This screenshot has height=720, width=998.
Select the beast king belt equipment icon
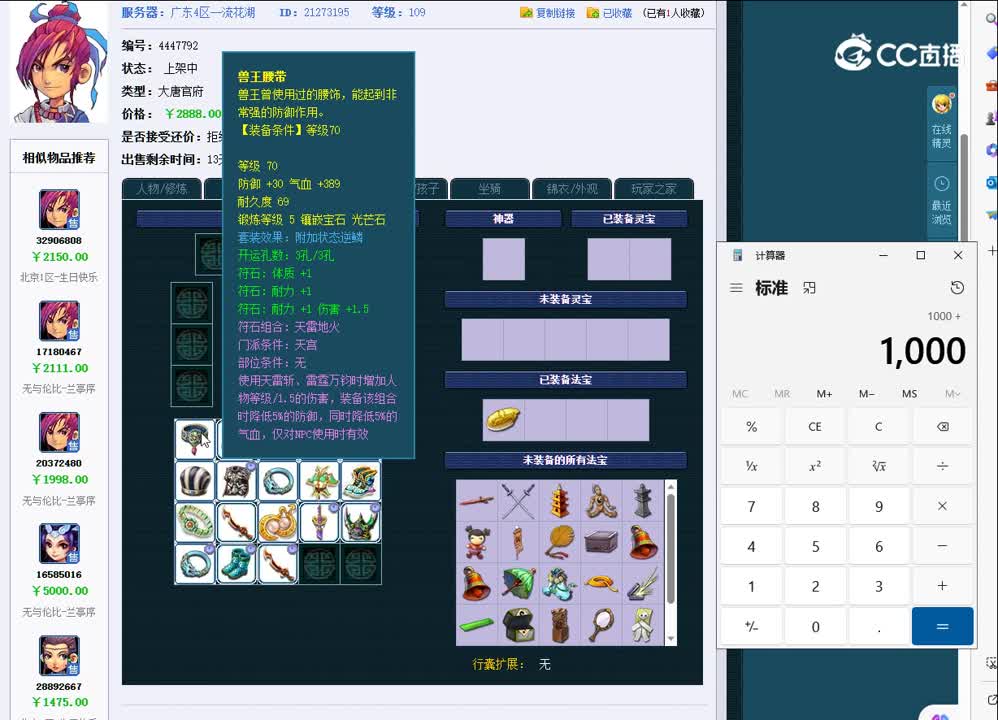pos(195,439)
